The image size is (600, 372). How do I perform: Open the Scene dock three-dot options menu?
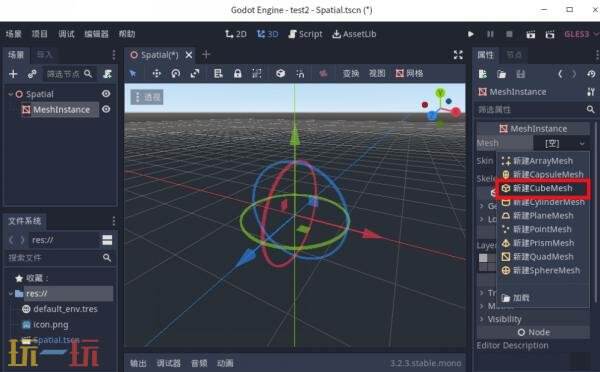(x=114, y=55)
